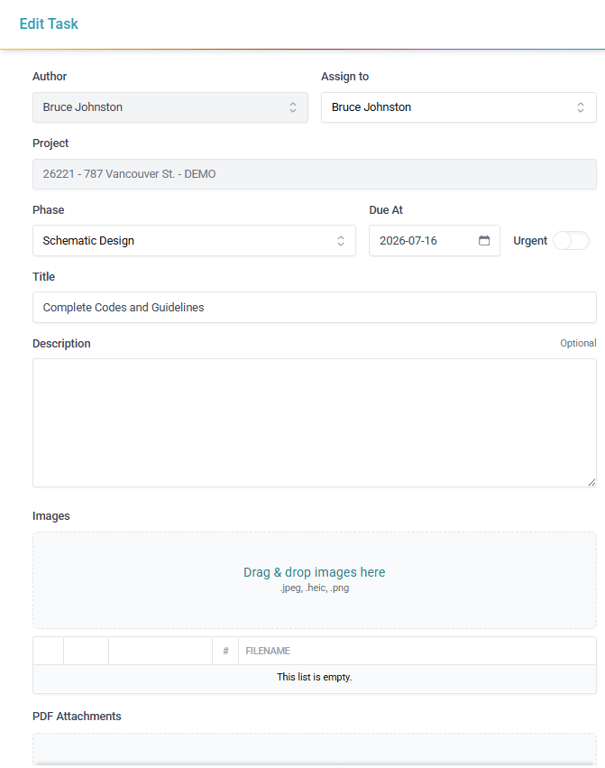
Task: Toggle the Urgent switch
Action: (571, 240)
